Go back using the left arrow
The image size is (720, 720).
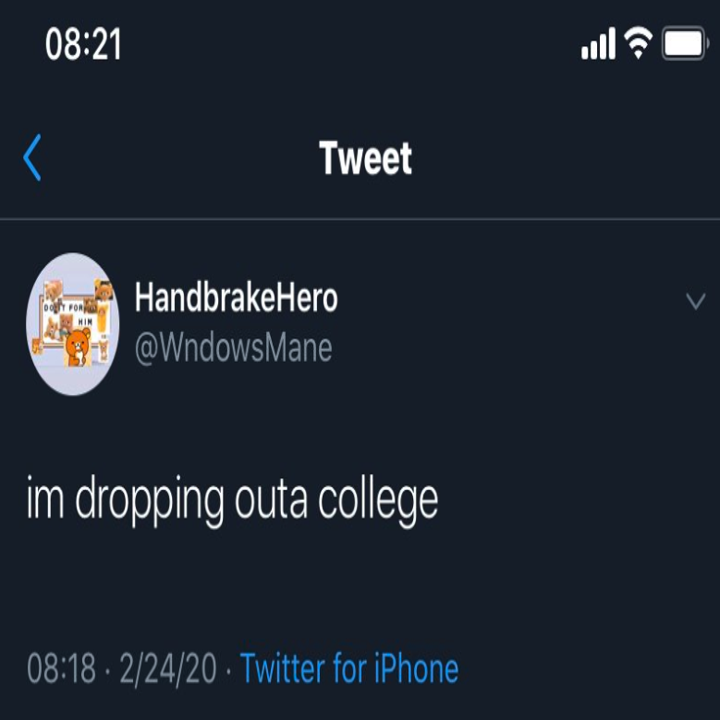32,158
